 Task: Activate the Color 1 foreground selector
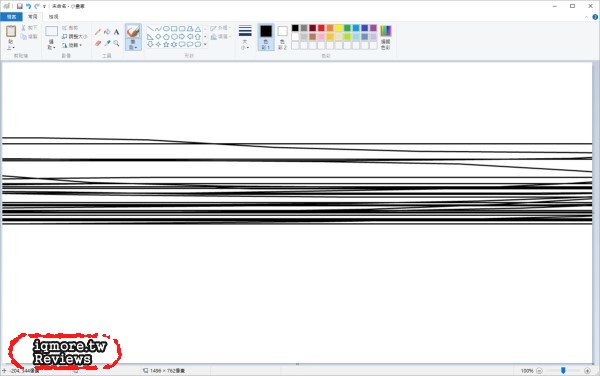tap(266, 37)
